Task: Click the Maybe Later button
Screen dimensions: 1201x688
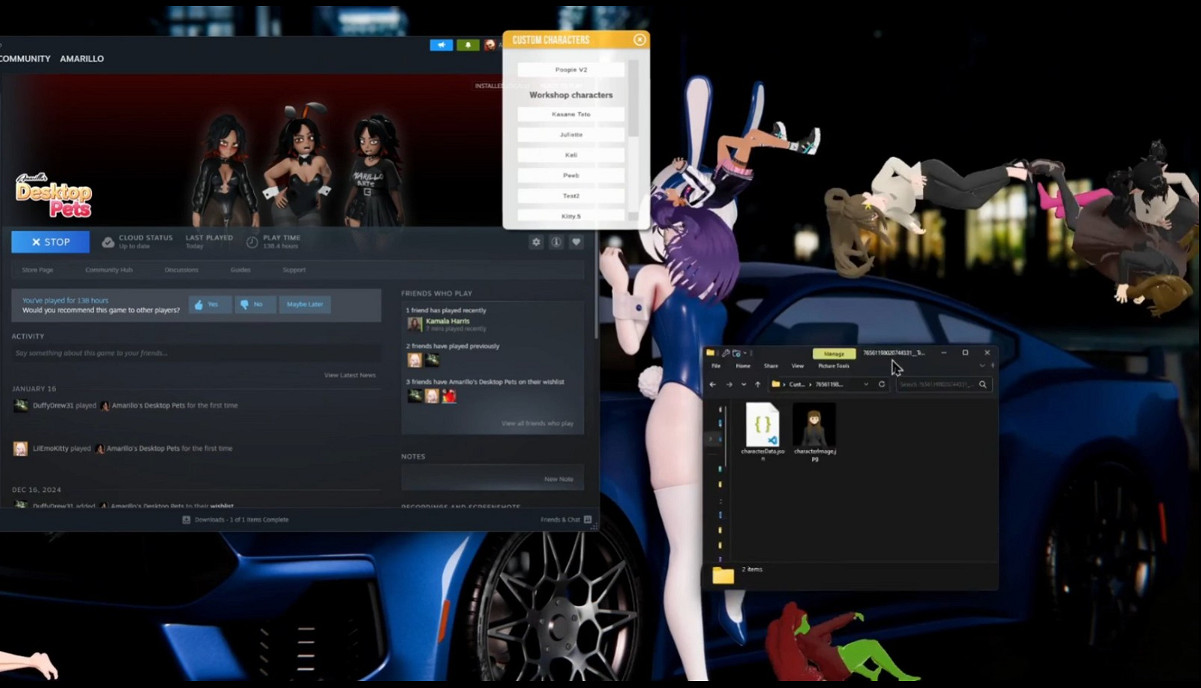Action: [304, 304]
